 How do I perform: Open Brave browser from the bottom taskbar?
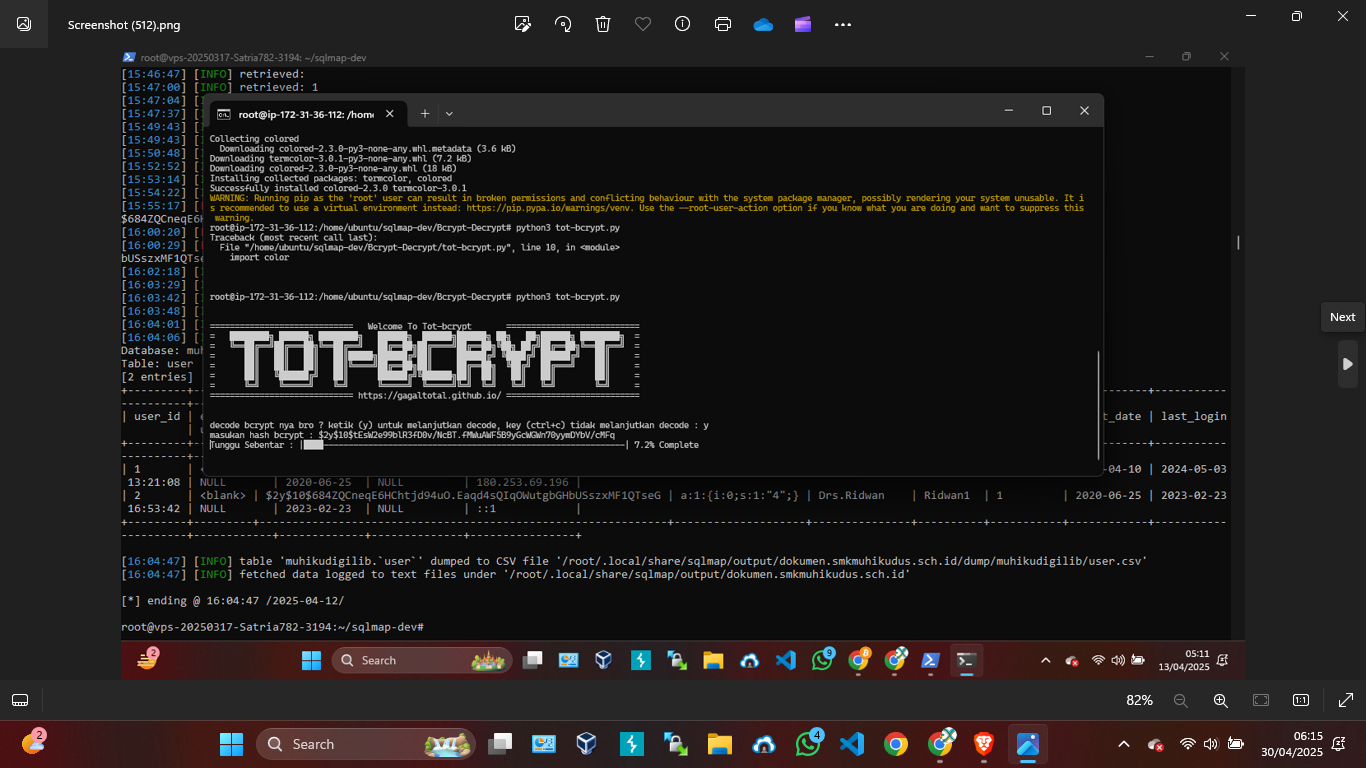click(x=984, y=744)
